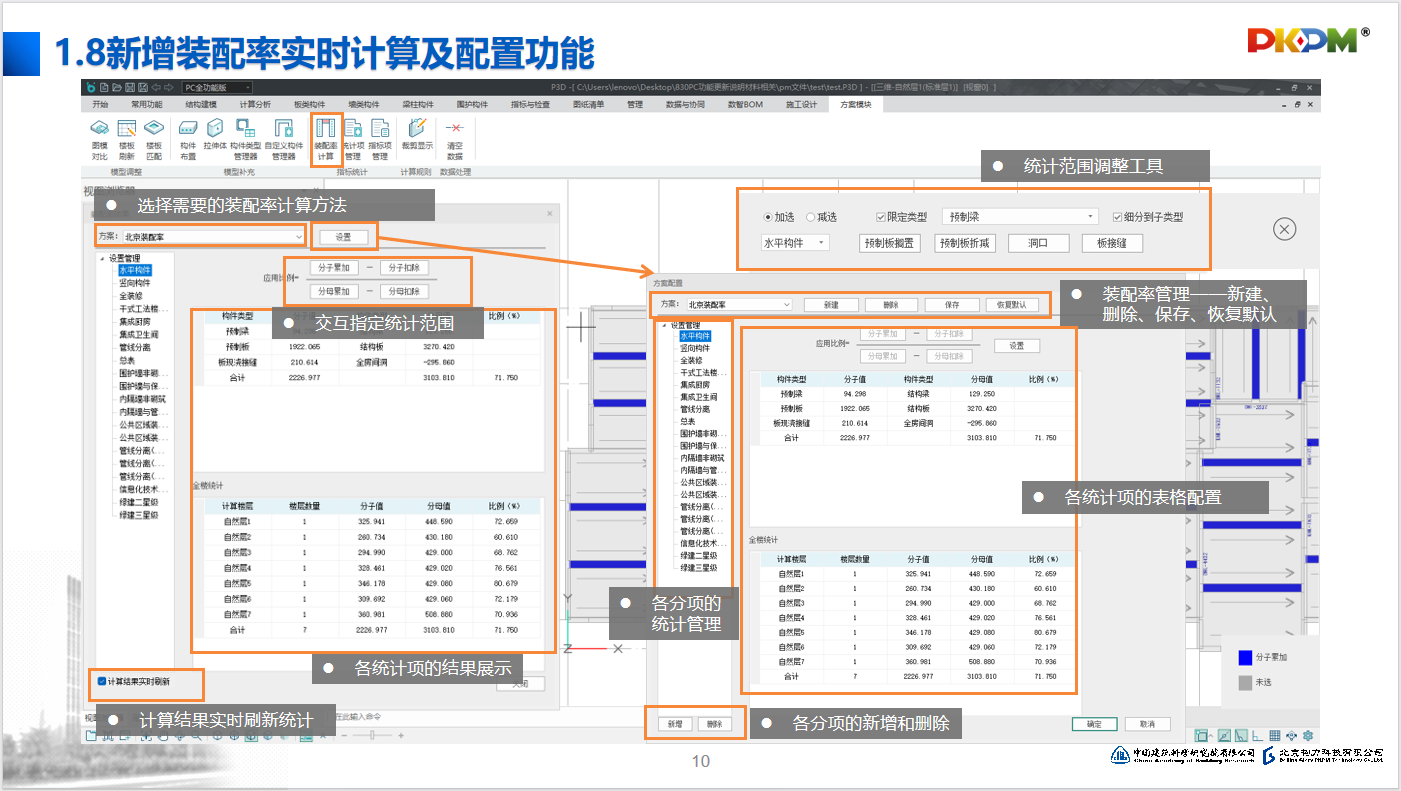Open 构件类型管理器 from the ribbon

245,139
